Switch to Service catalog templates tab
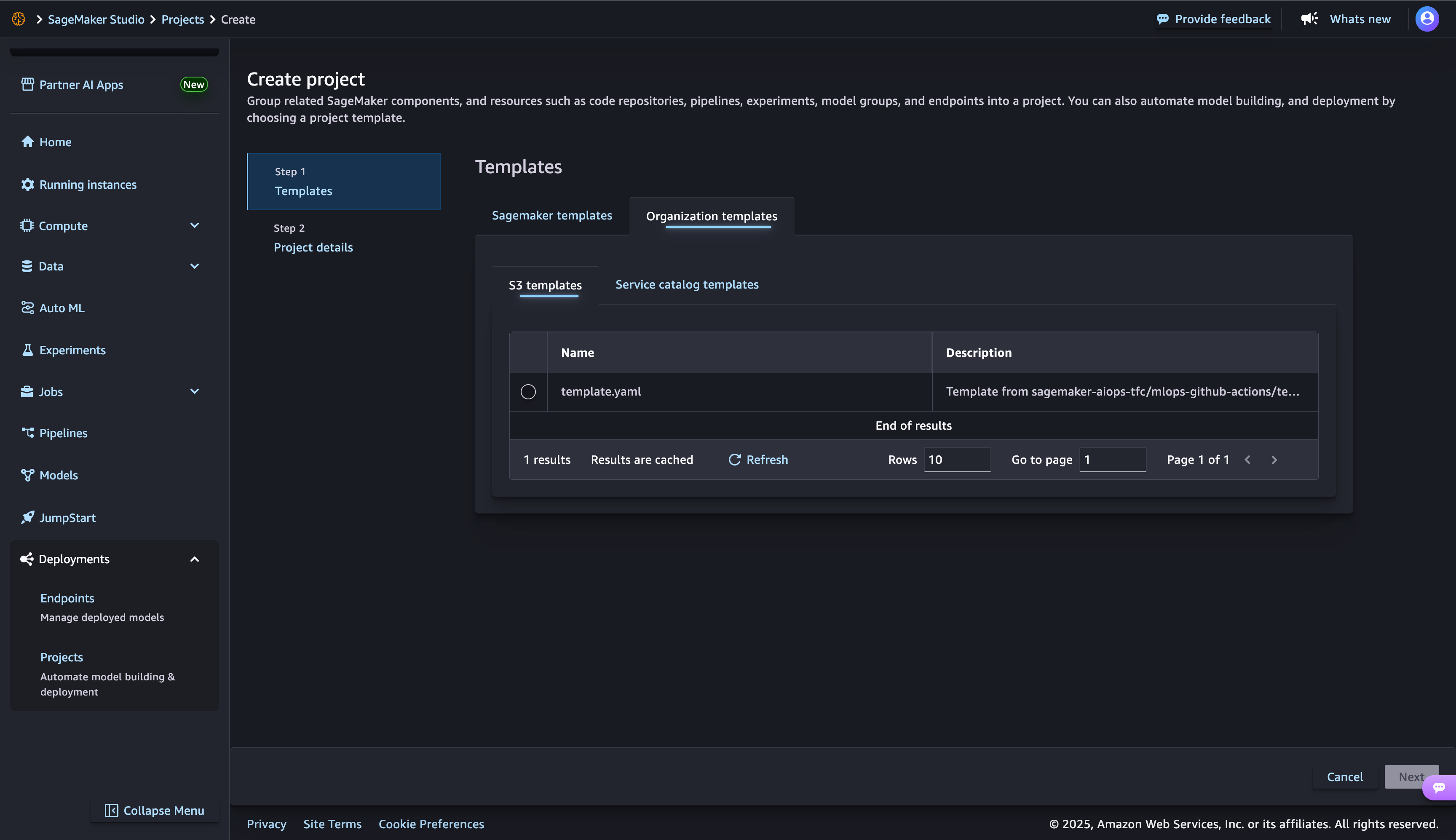The width and height of the screenshot is (1456, 840). pos(687,284)
